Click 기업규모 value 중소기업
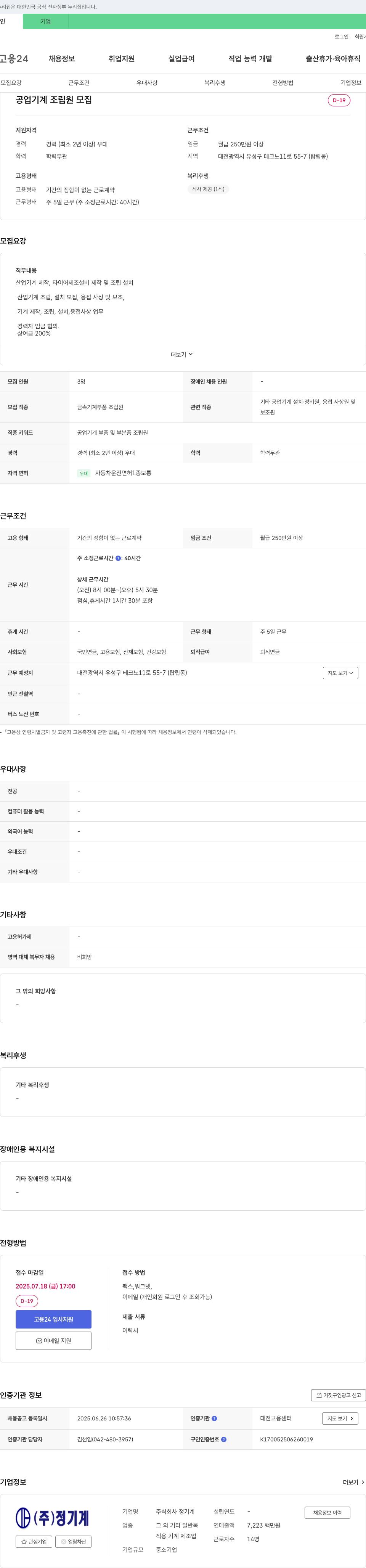This screenshot has width=366, height=1568. click(x=166, y=1550)
